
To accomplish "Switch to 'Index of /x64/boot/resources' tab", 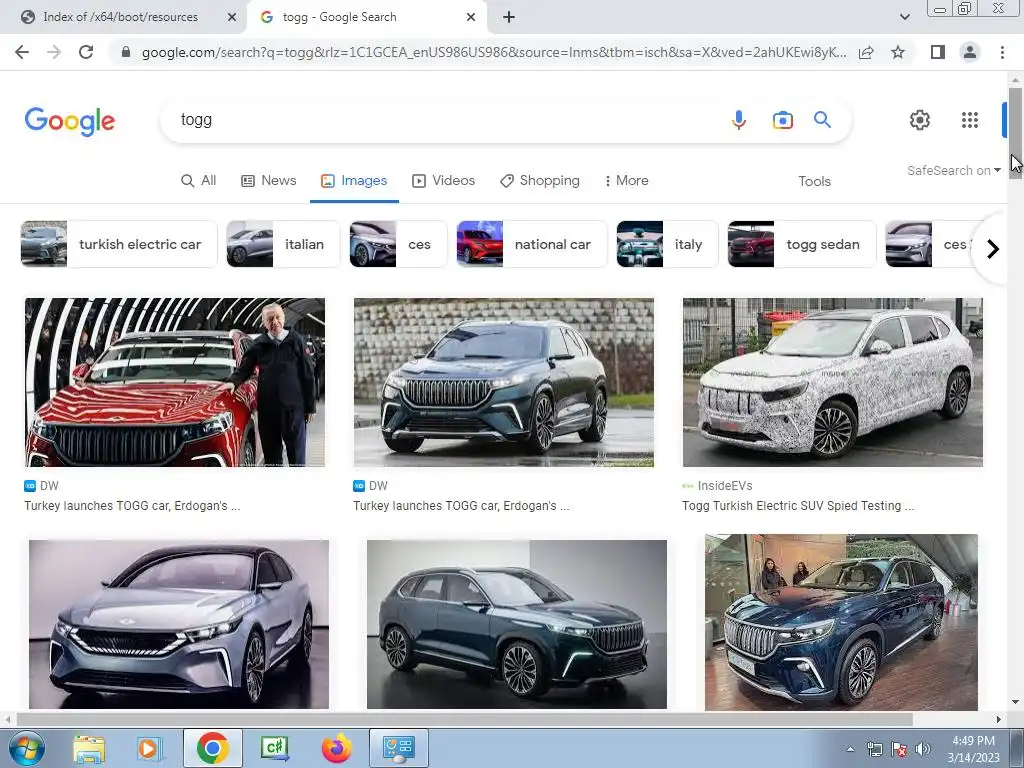I will tap(121, 18).
